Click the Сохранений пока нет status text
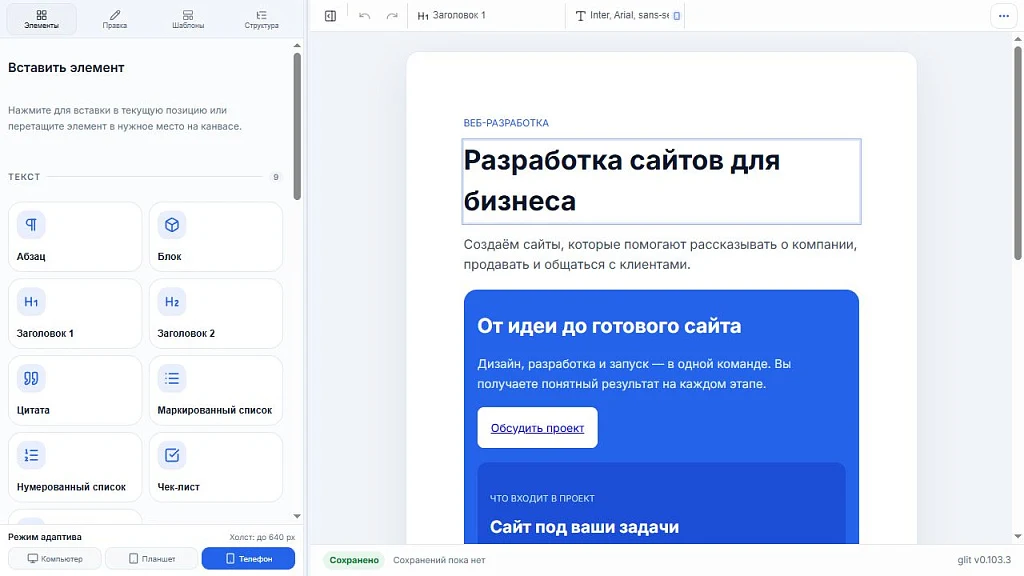The height and width of the screenshot is (576, 1024). pyautogui.click(x=439, y=560)
